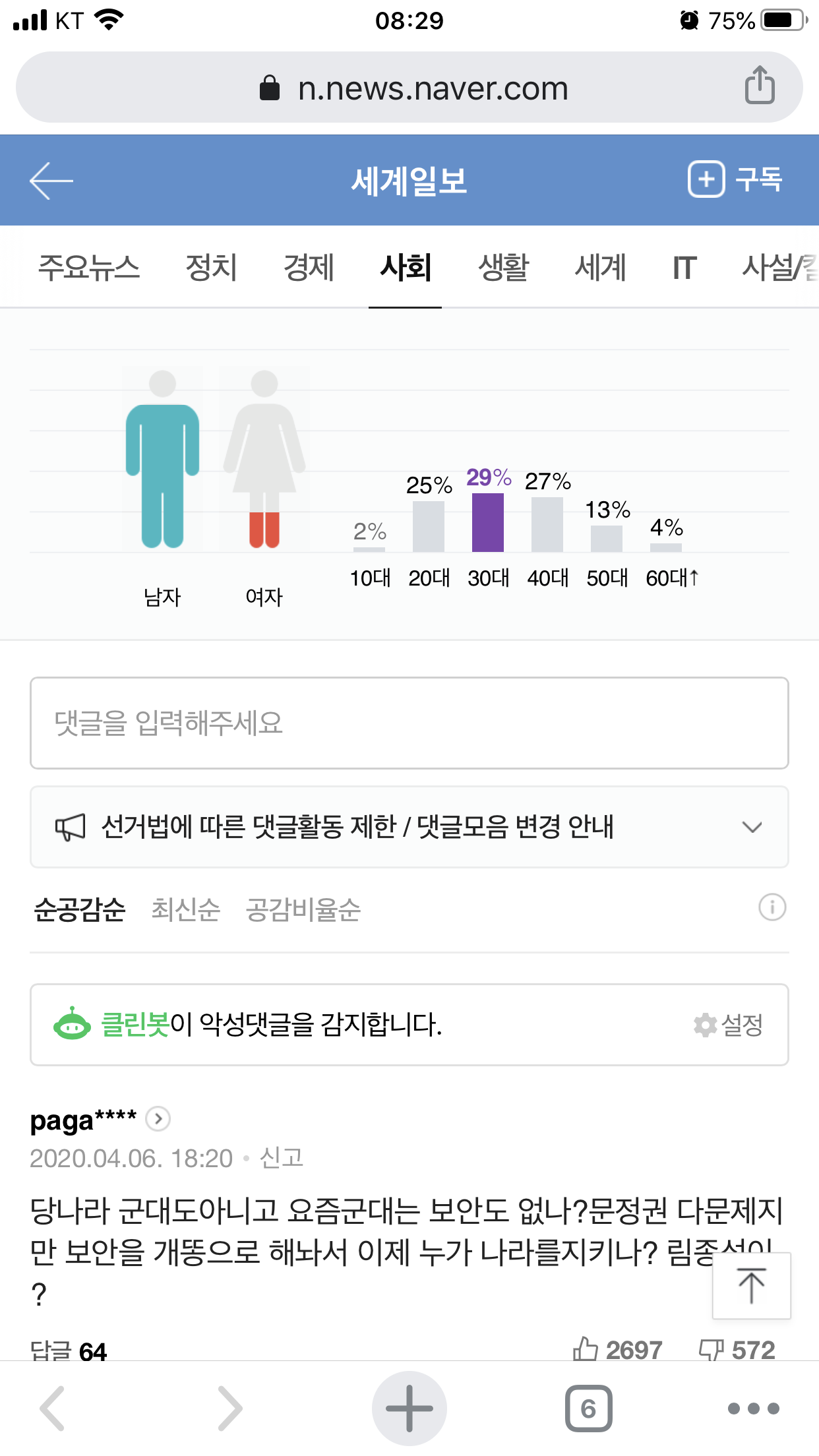Open 클린봇 settings gear (설정)
Image resolution: width=819 pixels, height=1456 pixels.
(x=729, y=1025)
